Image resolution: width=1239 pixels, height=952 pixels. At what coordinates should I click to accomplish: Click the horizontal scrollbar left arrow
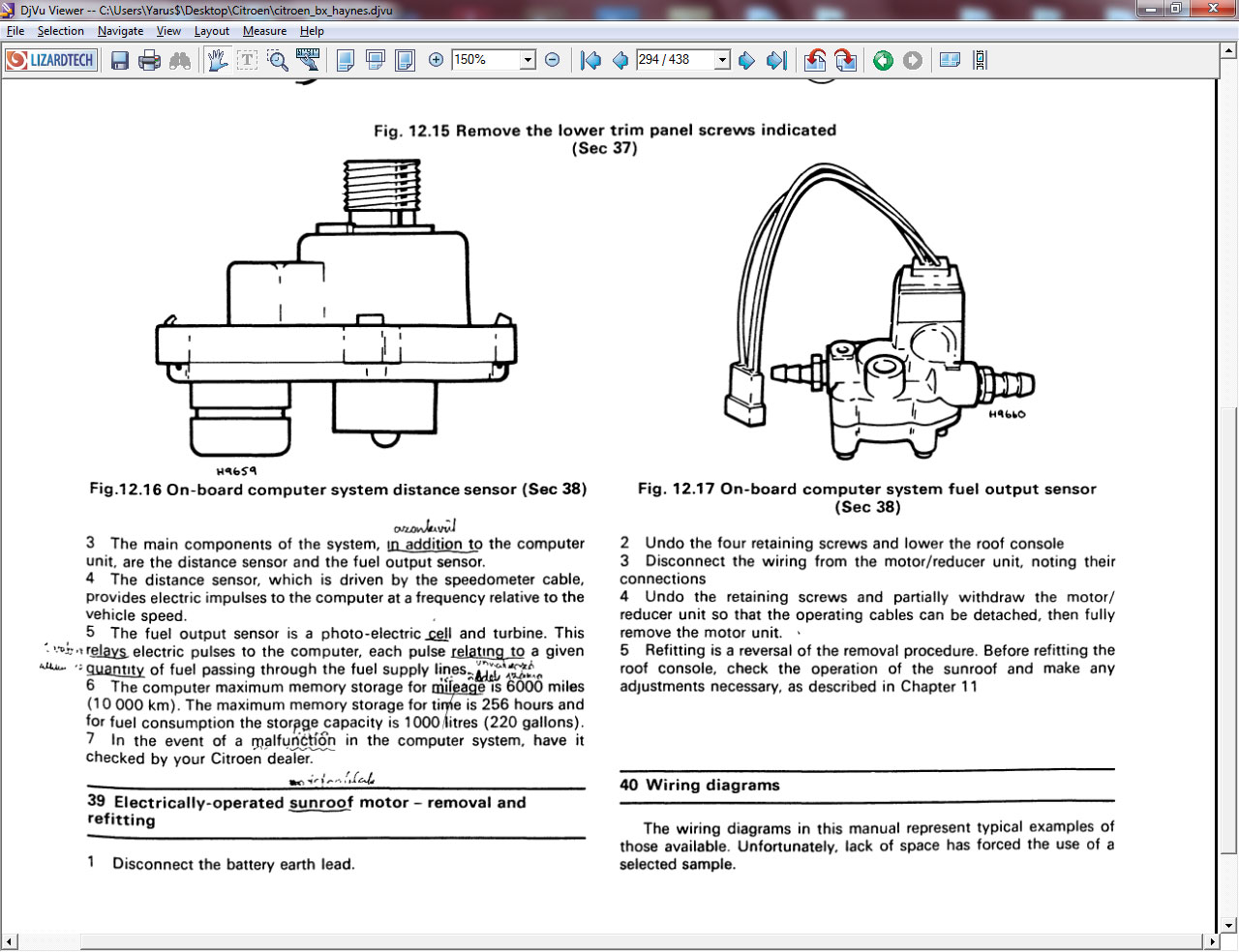[10, 941]
